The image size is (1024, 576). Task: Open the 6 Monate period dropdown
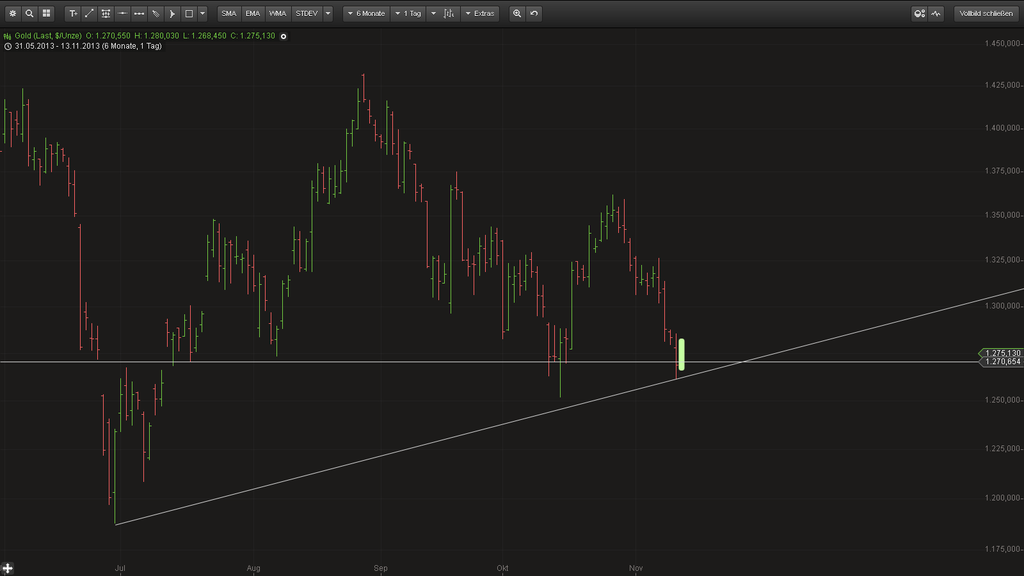click(x=366, y=13)
